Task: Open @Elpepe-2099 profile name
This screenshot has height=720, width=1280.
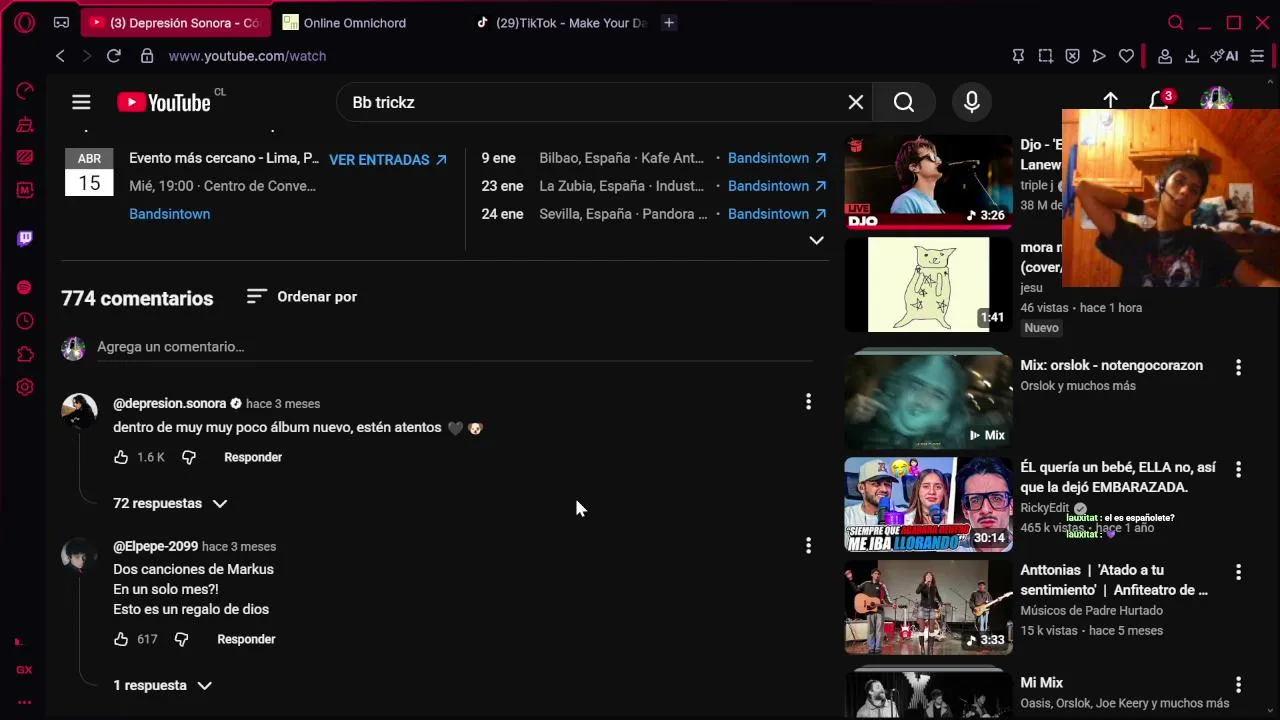Action: coord(155,546)
